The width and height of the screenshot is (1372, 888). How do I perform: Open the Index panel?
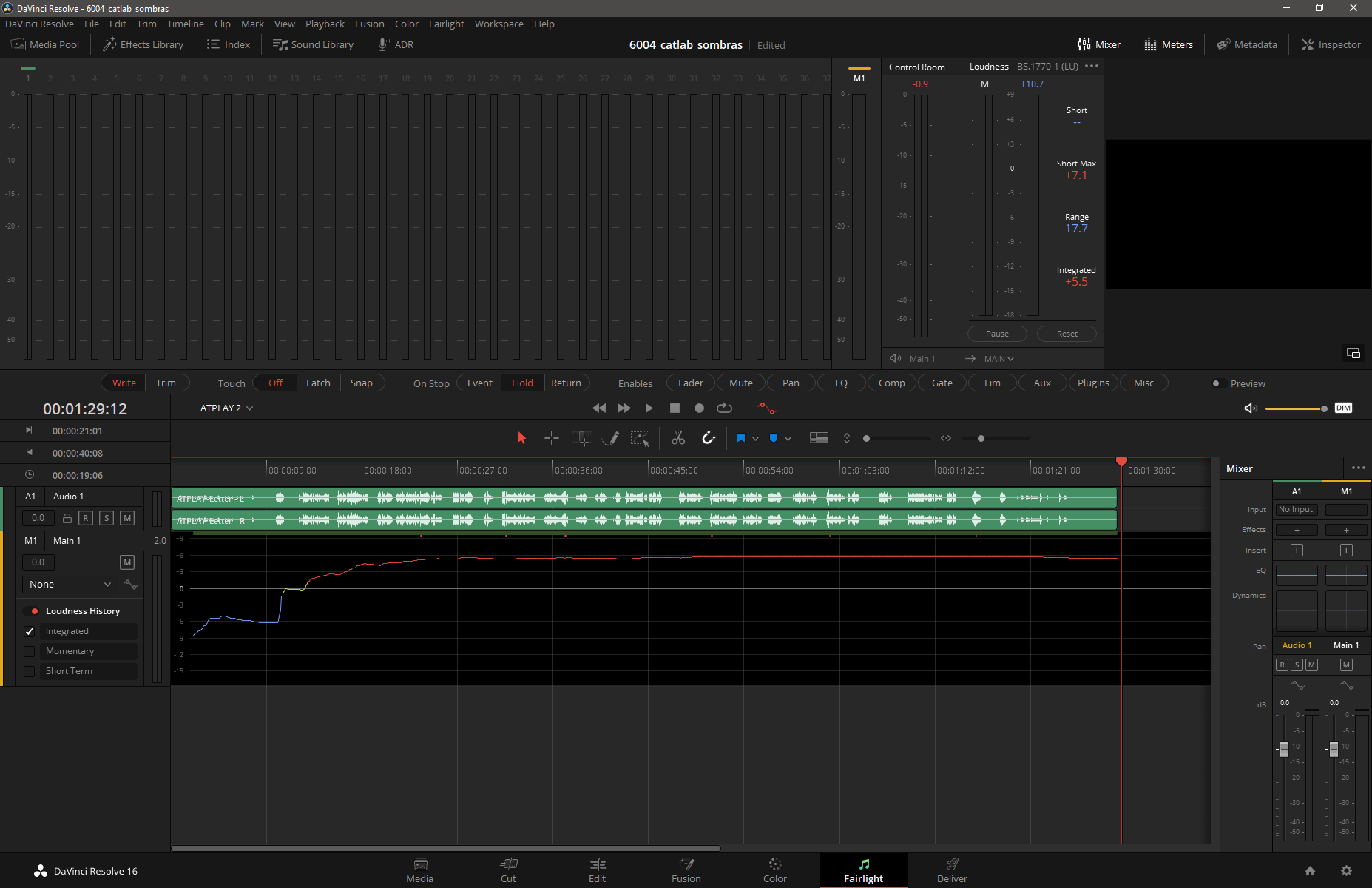point(229,44)
